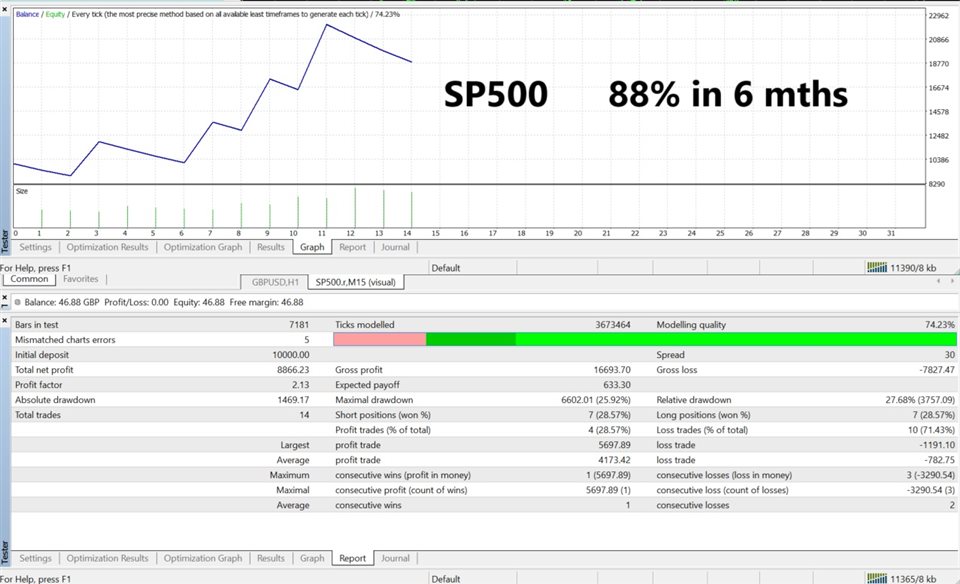Switch to Graph tab in report Tester panel
960x584 pixels.
pyautogui.click(x=312, y=558)
